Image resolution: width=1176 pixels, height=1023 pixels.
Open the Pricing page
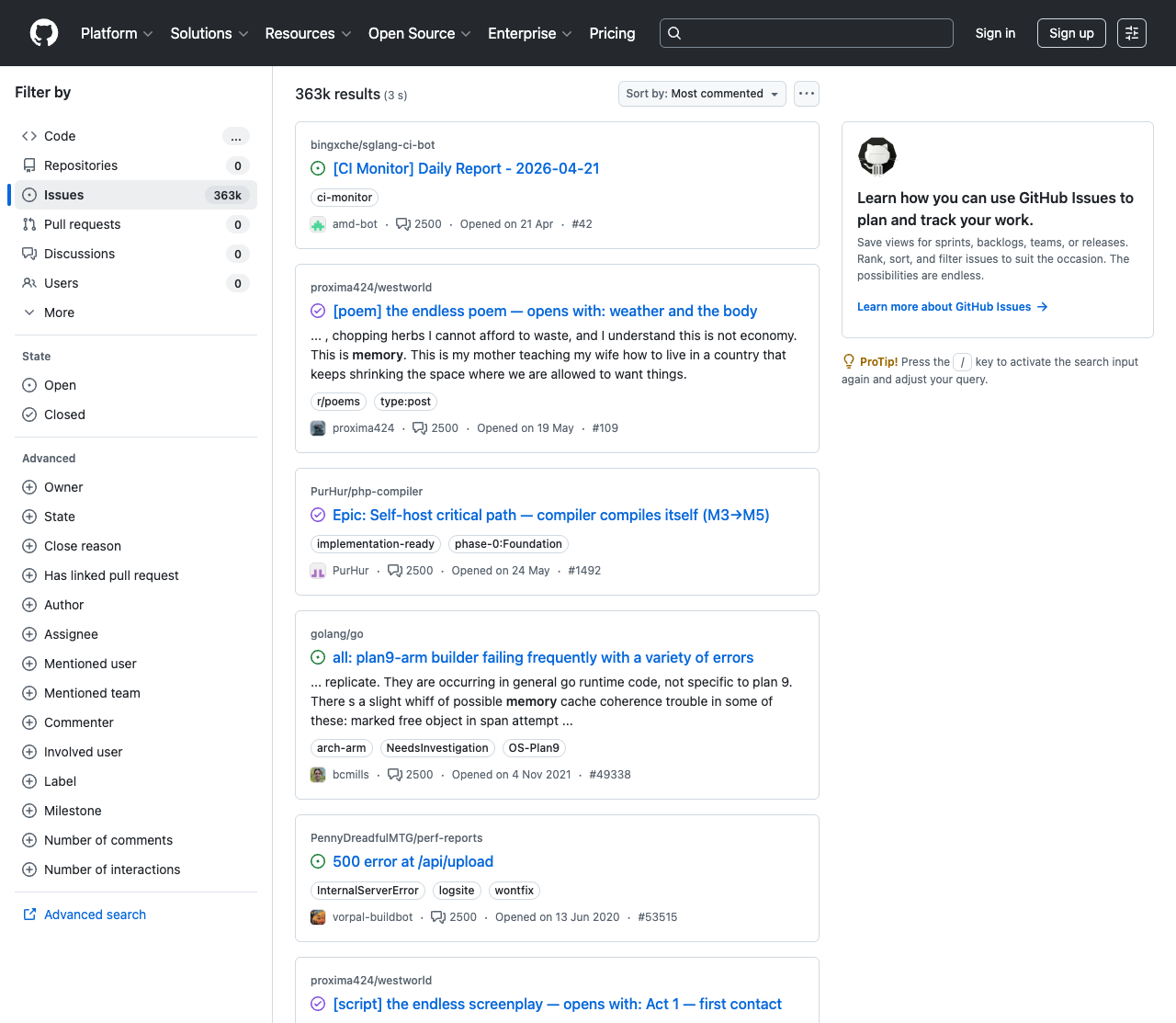612,33
